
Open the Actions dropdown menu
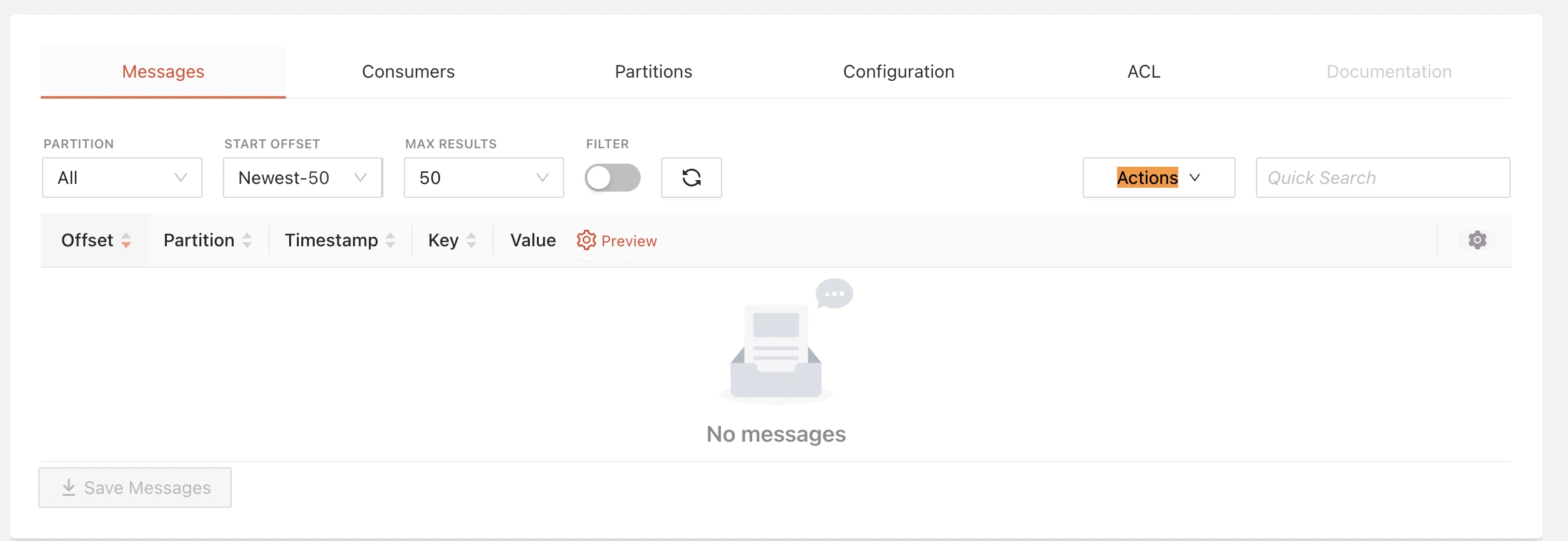click(x=1158, y=178)
